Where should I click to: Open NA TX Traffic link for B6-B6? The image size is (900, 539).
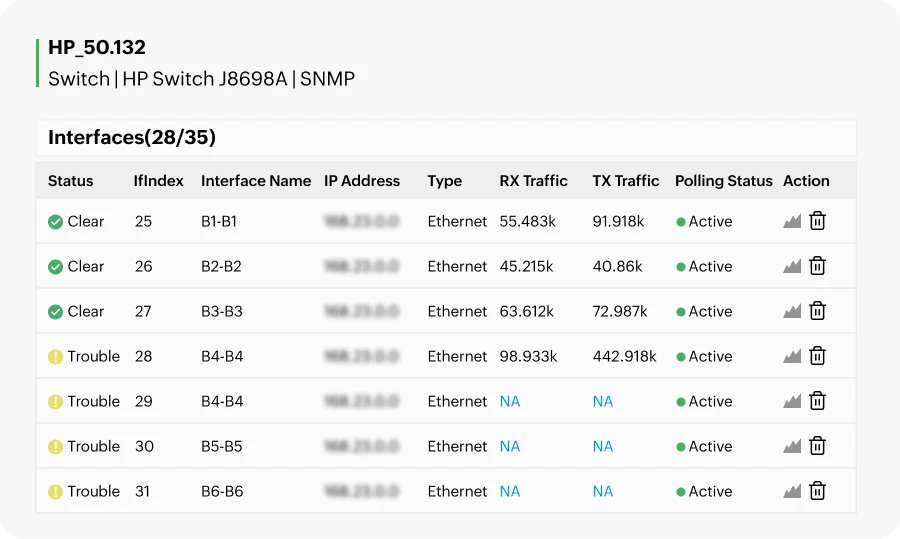point(603,491)
